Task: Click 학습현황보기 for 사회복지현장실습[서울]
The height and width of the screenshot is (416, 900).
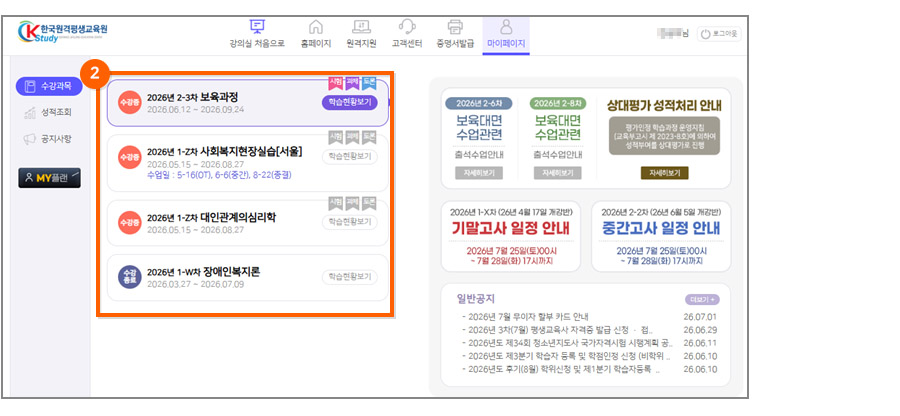Action: coord(350,156)
